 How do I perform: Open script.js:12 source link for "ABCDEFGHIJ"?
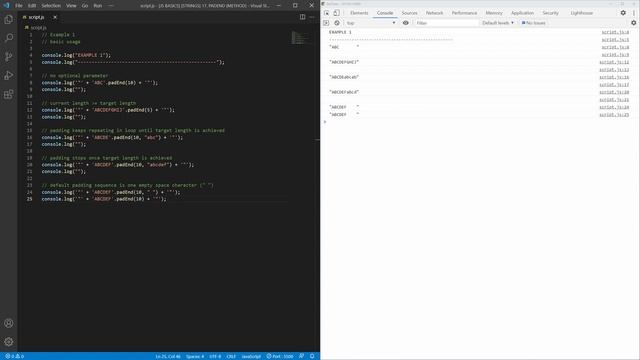[x=614, y=62]
